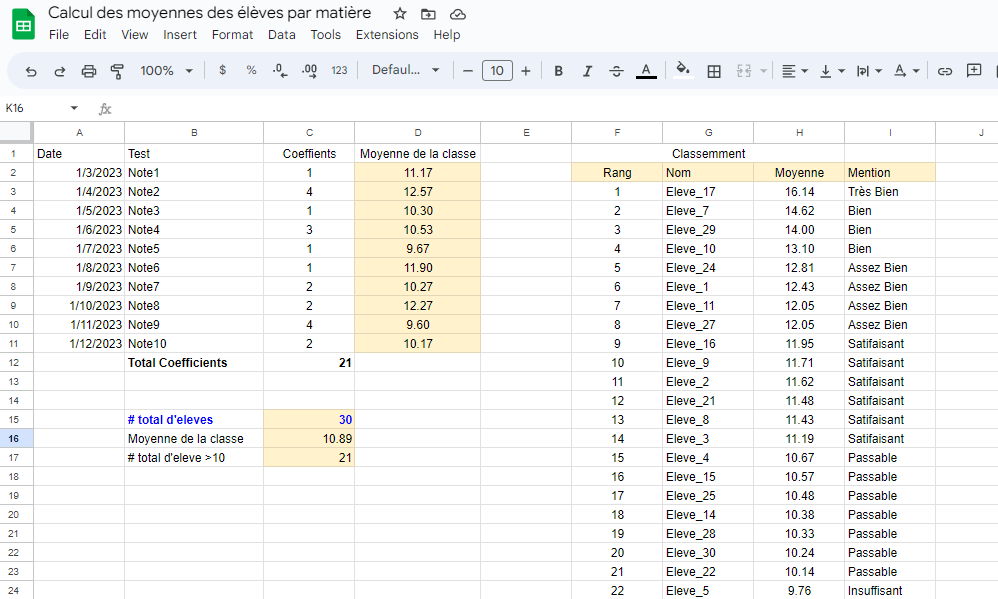Screen dimensions: 998x599
Task: Open the text color picker
Action: (646, 71)
